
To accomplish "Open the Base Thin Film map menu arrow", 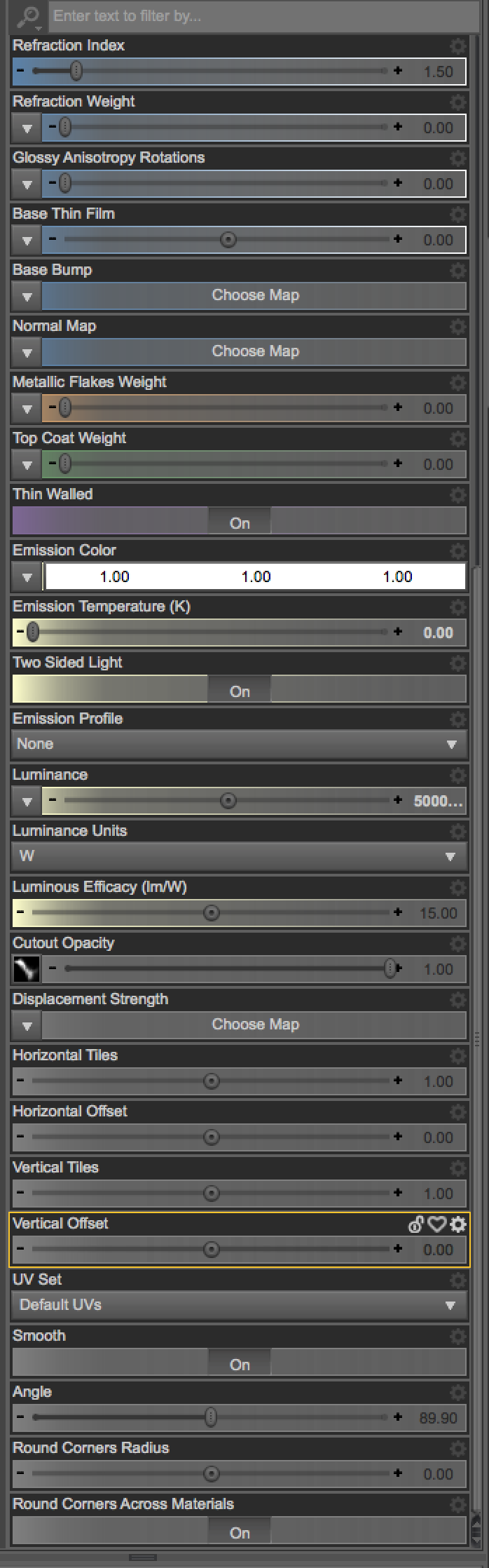I will [27, 240].
